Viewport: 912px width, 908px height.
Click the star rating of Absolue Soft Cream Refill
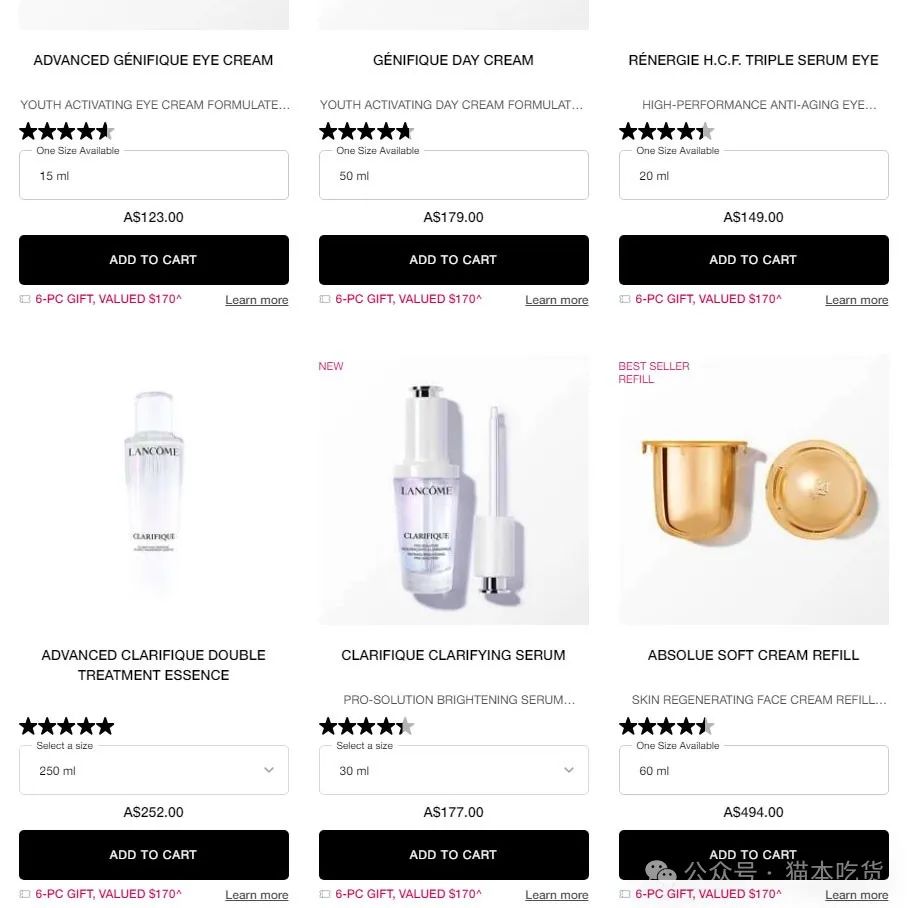click(x=667, y=727)
